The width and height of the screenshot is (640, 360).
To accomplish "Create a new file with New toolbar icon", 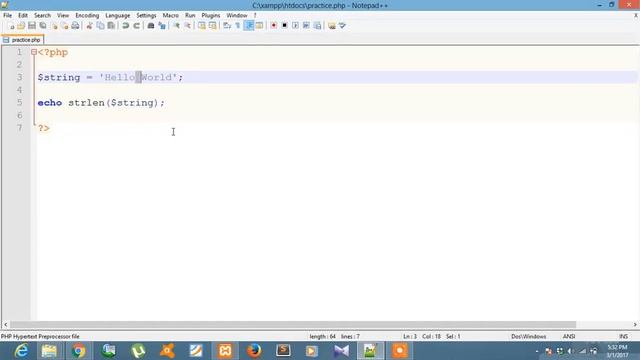I will point(11,26).
